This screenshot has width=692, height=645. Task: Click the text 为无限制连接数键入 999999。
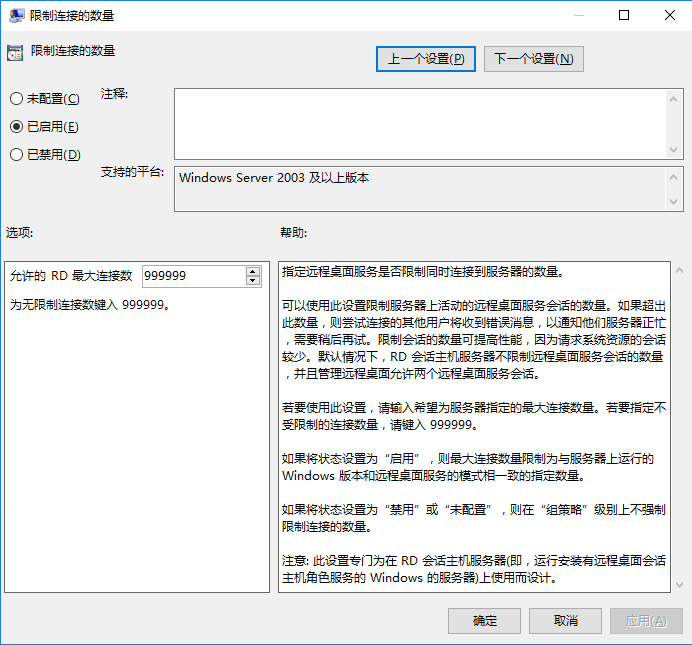[90, 304]
